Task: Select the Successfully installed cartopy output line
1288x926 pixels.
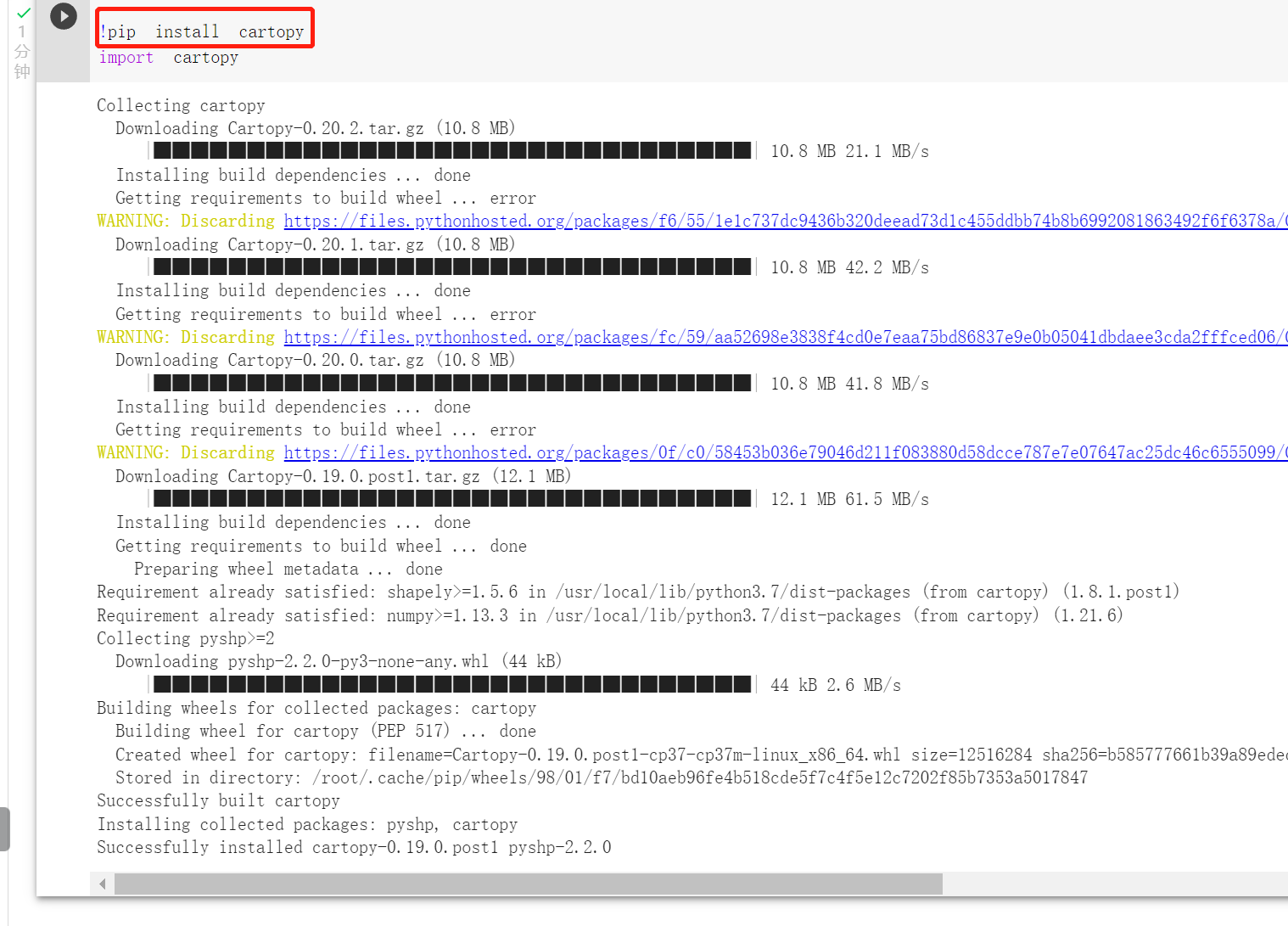Action: [x=353, y=846]
